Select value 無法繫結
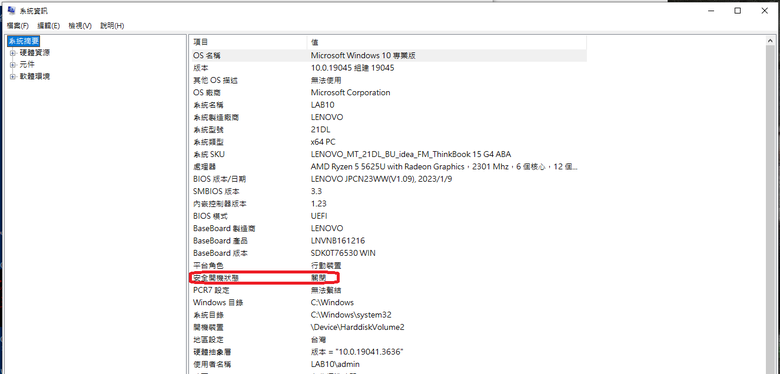Image resolution: width=780 pixels, height=374 pixels. [326, 290]
